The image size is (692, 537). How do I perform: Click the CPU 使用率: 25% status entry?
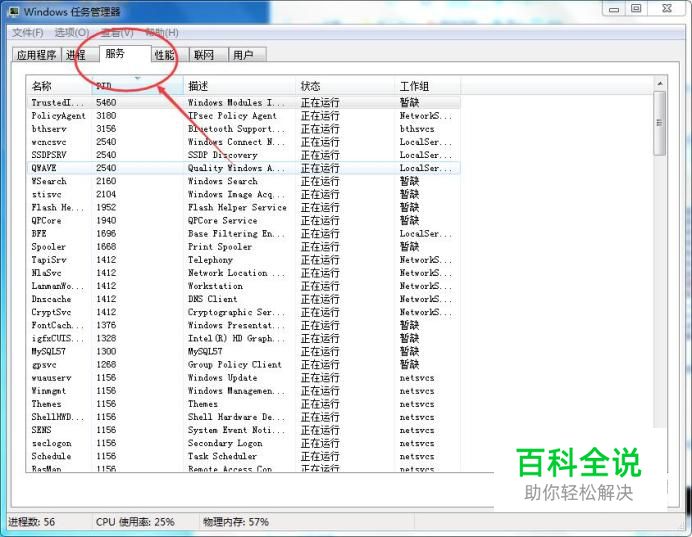coord(135,522)
